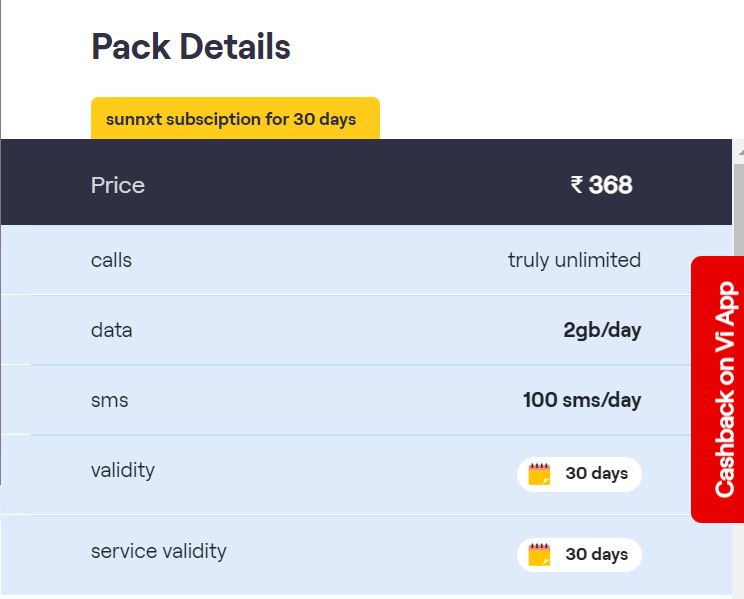Image resolution: width=744 pixels, height=599 pixels.
Task: Click the truly unlimited calls value
Action: click(574, 260)
